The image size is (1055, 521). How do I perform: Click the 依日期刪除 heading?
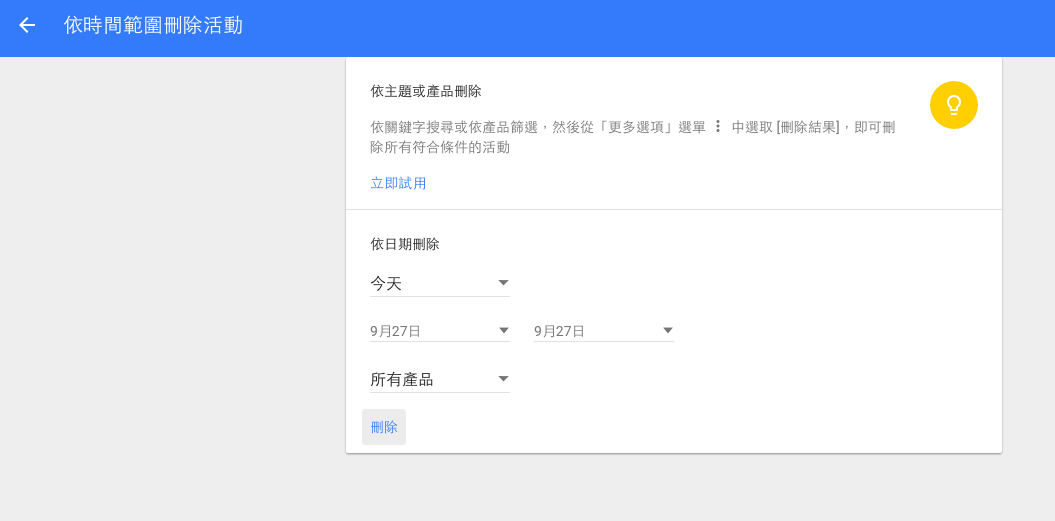point(404,244)
